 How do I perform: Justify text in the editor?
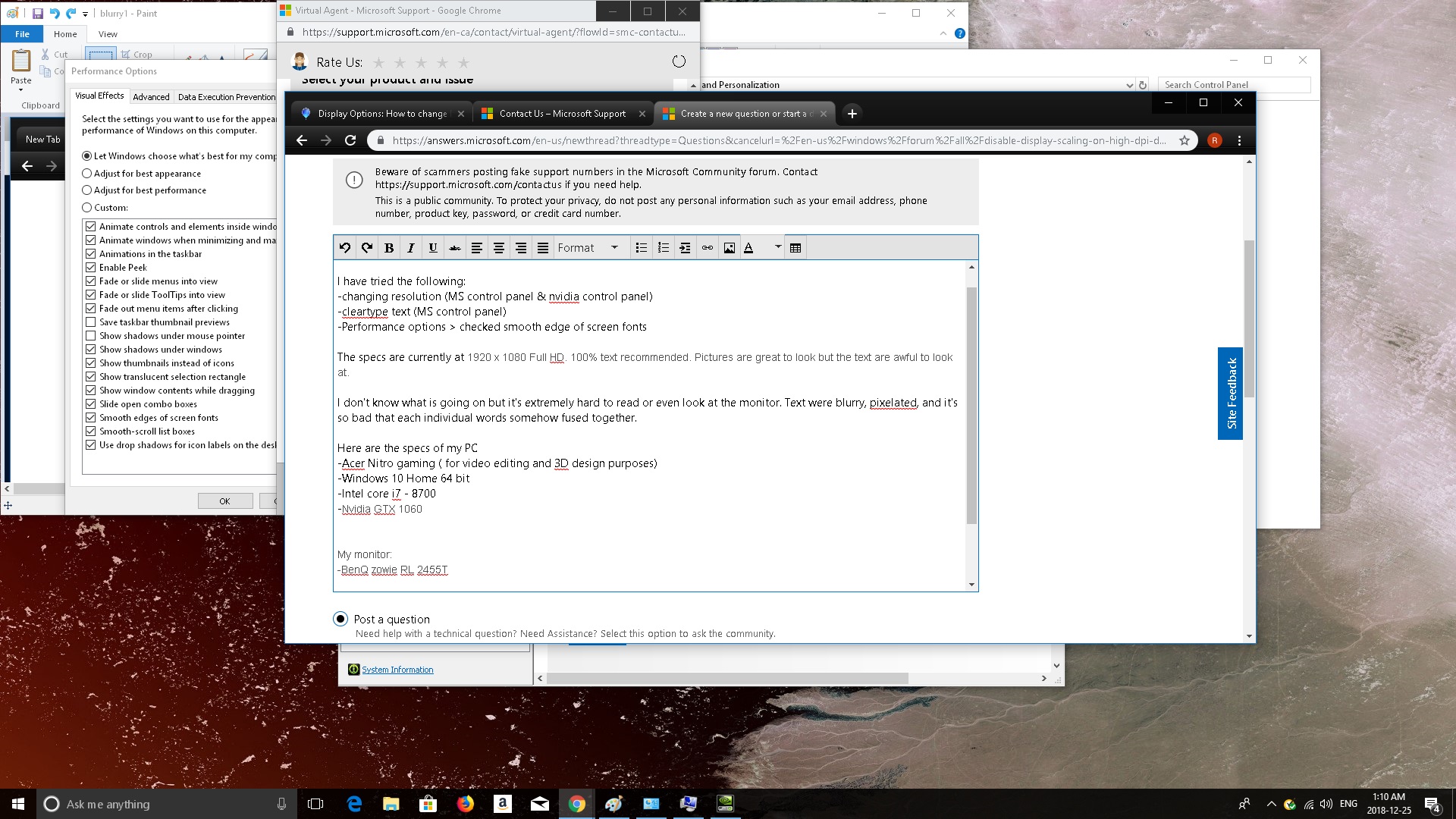coord(543,247)
